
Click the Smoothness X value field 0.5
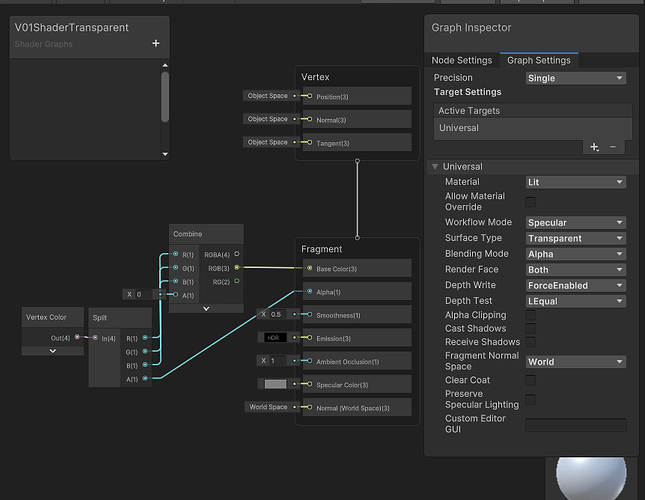pyautogui.click(x=278, y=315)
